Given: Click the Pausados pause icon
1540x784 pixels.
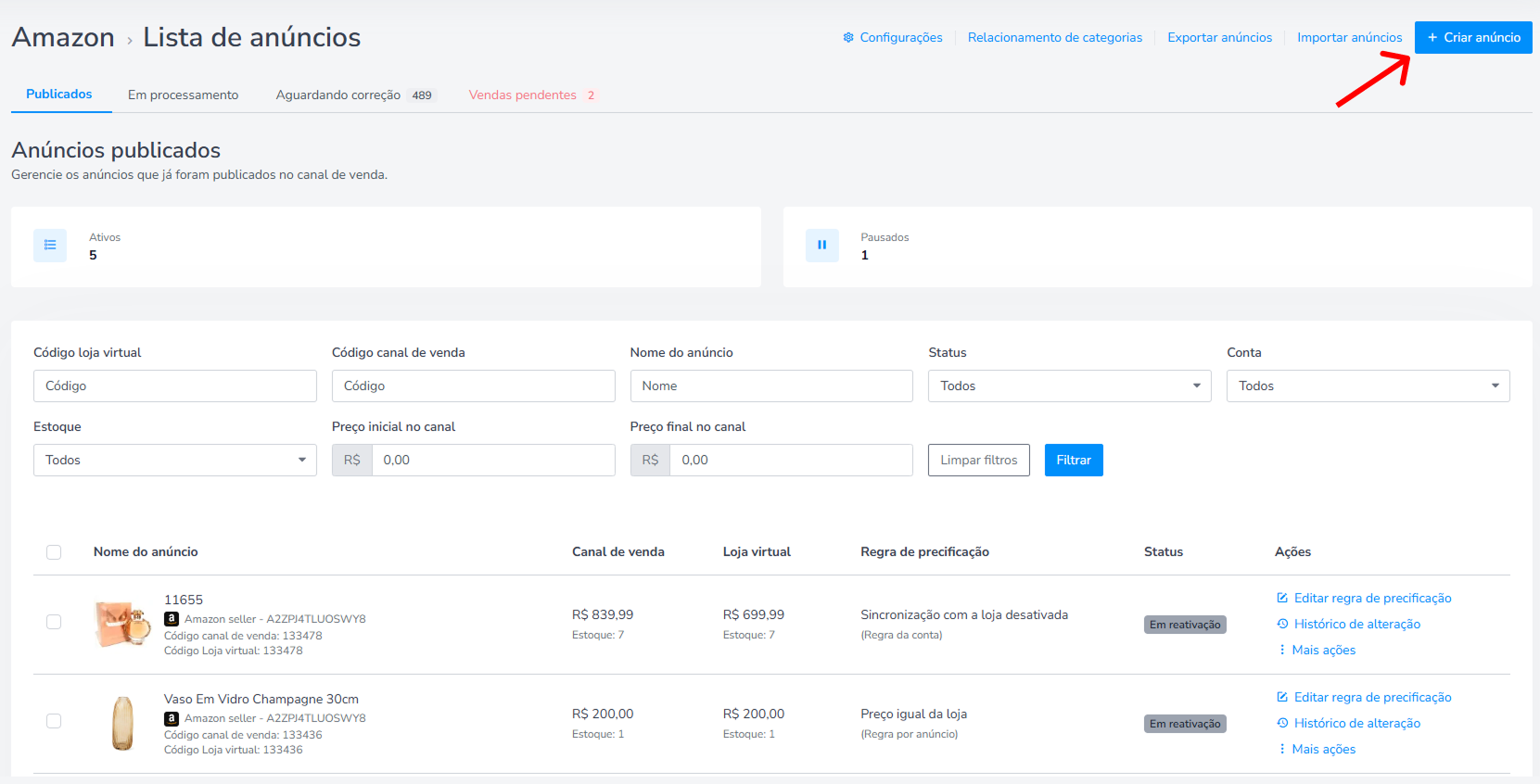Looking at the screenshot, I should [821, 246].
